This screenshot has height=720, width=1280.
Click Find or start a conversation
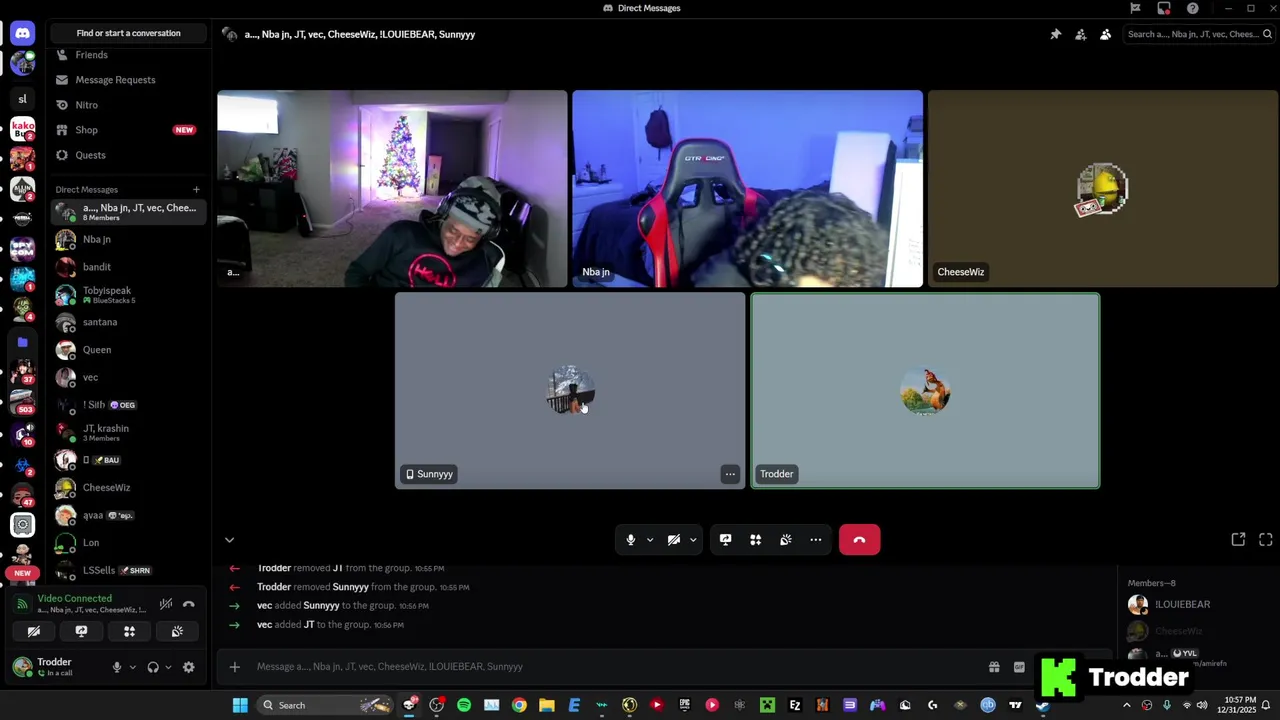129,33
